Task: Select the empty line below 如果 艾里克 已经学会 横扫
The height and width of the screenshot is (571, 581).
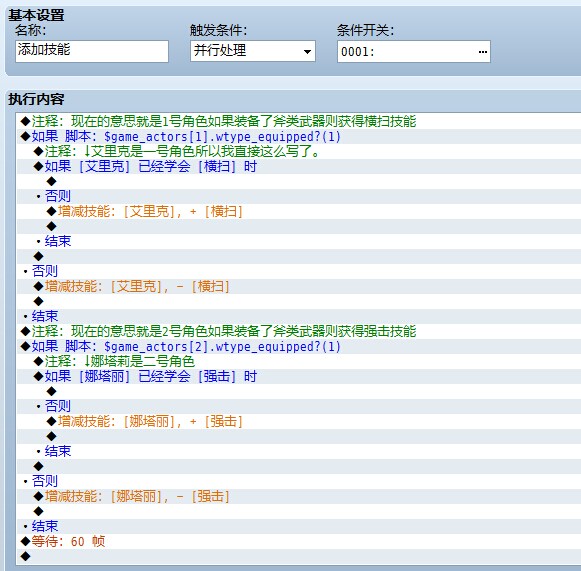Action: 299,181
